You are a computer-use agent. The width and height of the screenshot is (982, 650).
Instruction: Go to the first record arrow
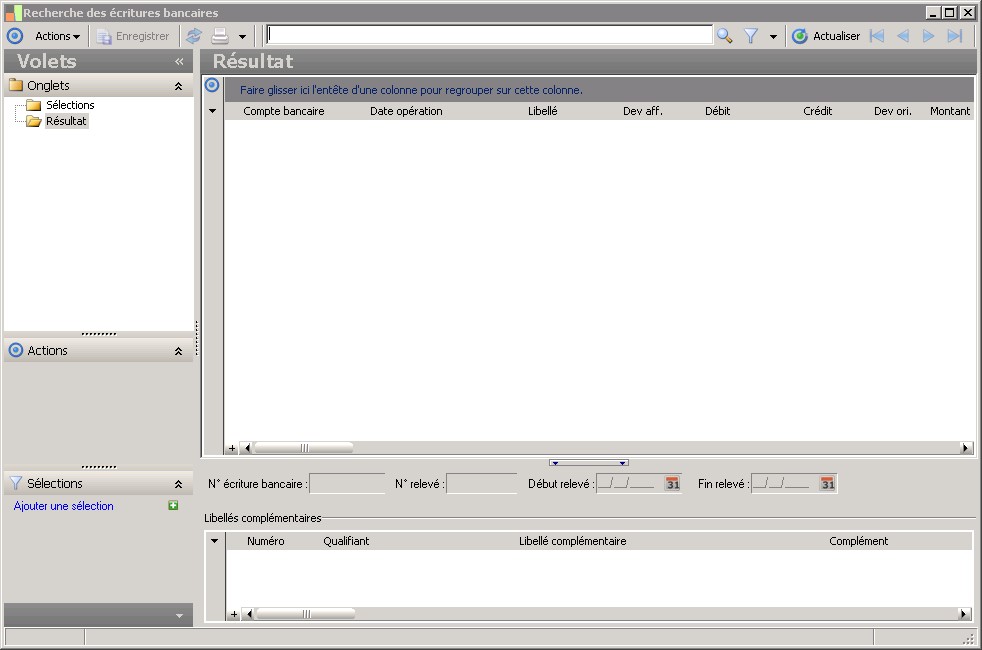click(x=877, y=36)
